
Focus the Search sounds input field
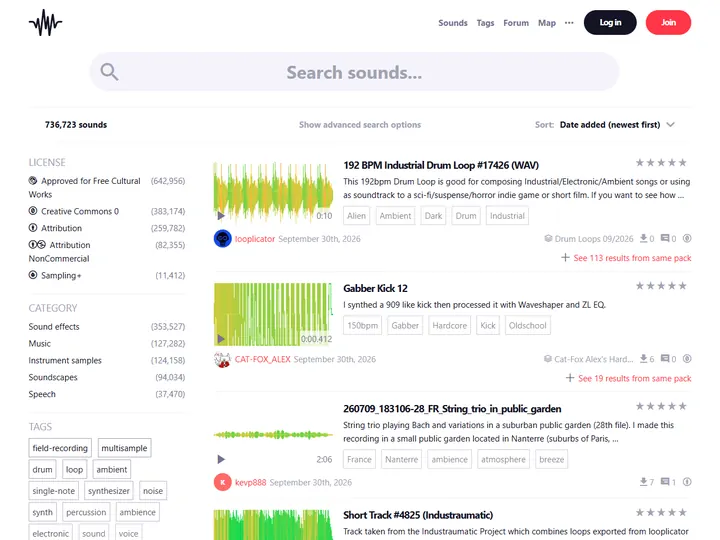(354, 72)
